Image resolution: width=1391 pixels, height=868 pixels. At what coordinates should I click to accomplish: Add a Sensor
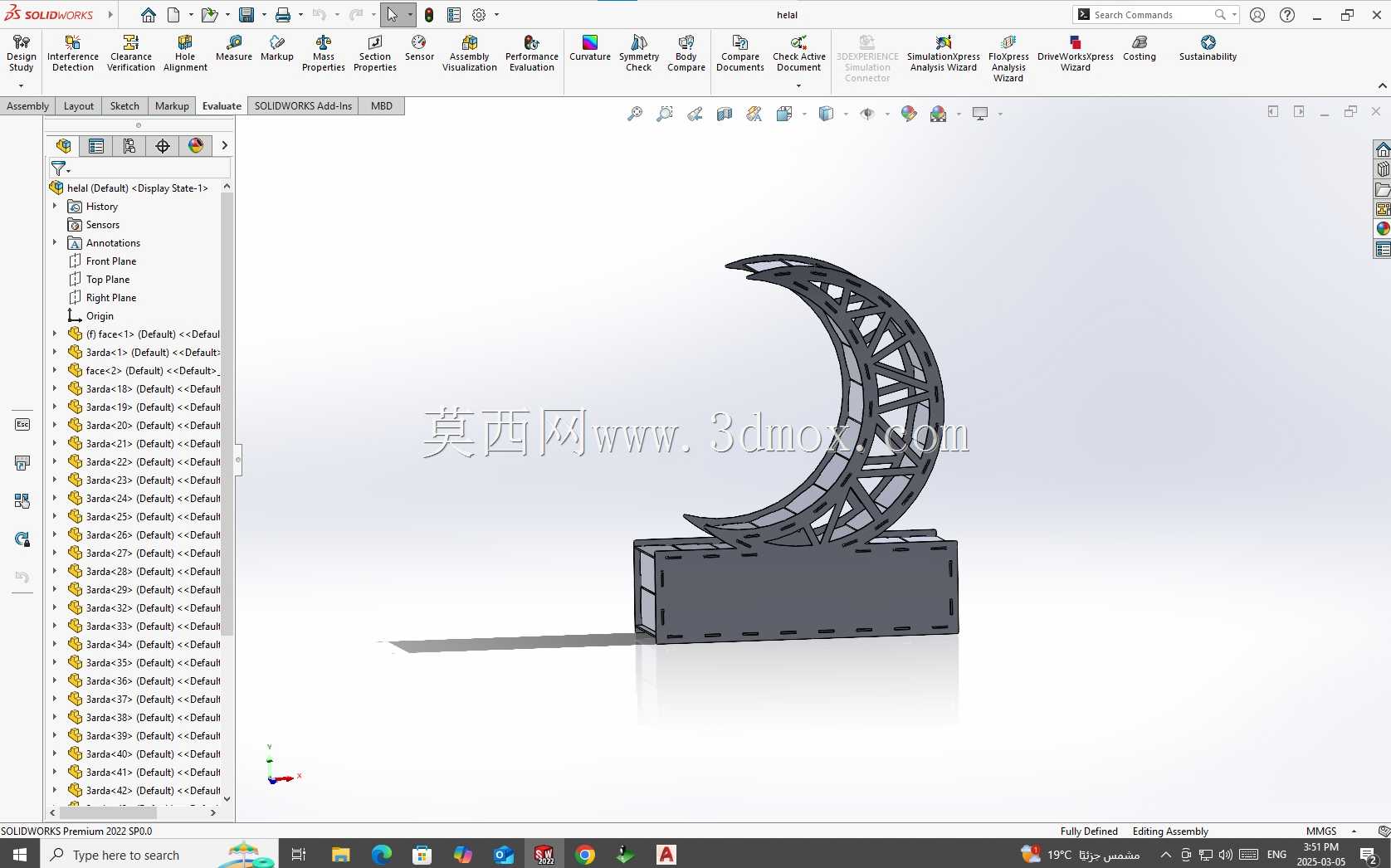(x=419, y=48)
